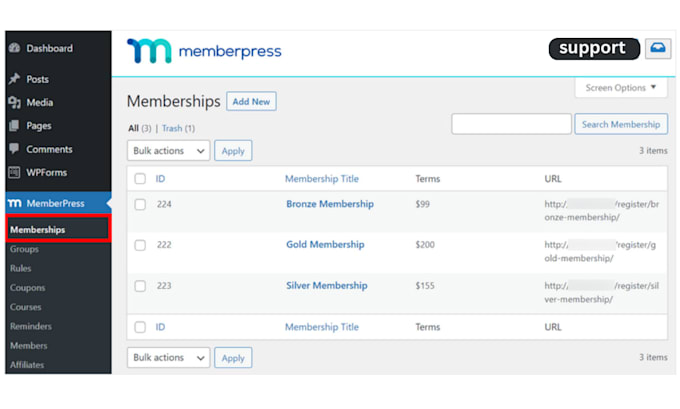Click the Pages icon in sidebar

(x=14, y=126)
